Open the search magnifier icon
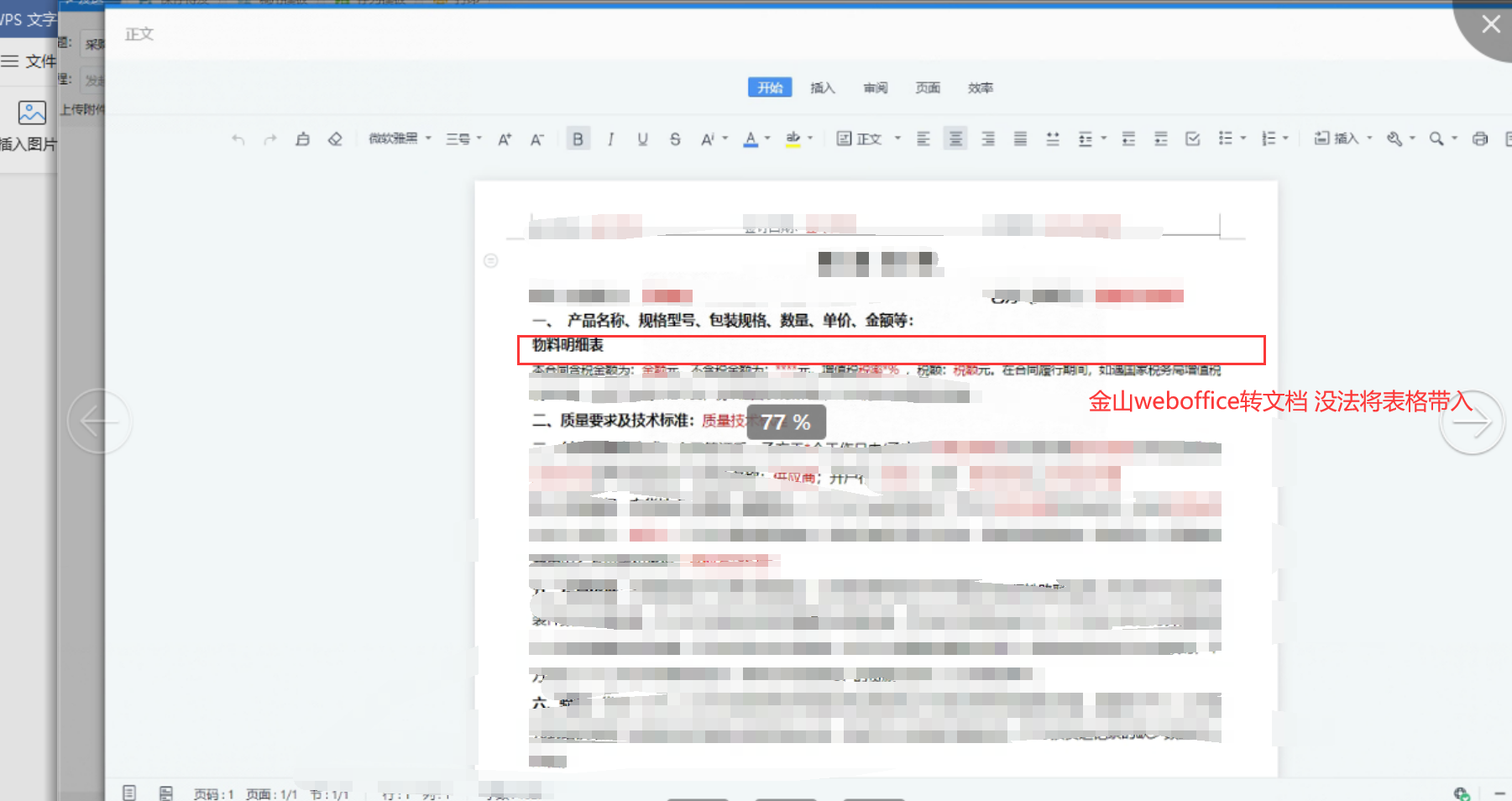The height and width of the screenshot is (801, 1512). 1436,139
